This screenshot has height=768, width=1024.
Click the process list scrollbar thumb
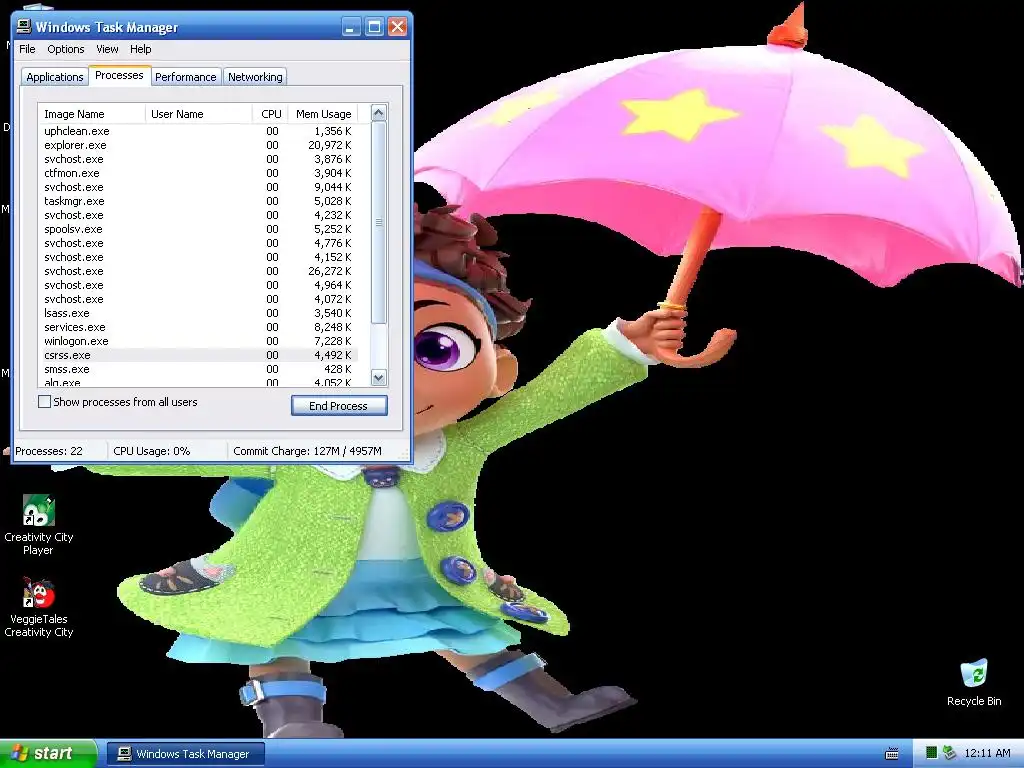pyautogui.click(x=379, y=222)
